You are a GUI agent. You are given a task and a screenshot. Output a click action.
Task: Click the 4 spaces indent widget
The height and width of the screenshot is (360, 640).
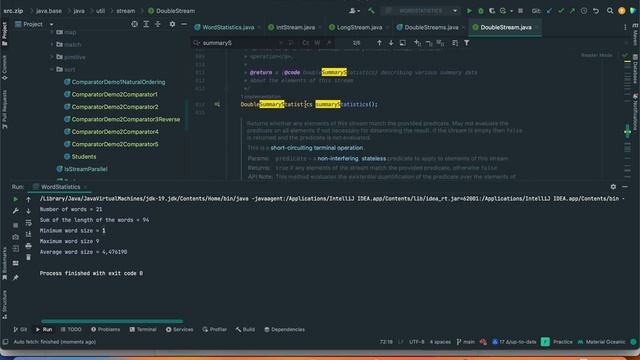point(440,342)
